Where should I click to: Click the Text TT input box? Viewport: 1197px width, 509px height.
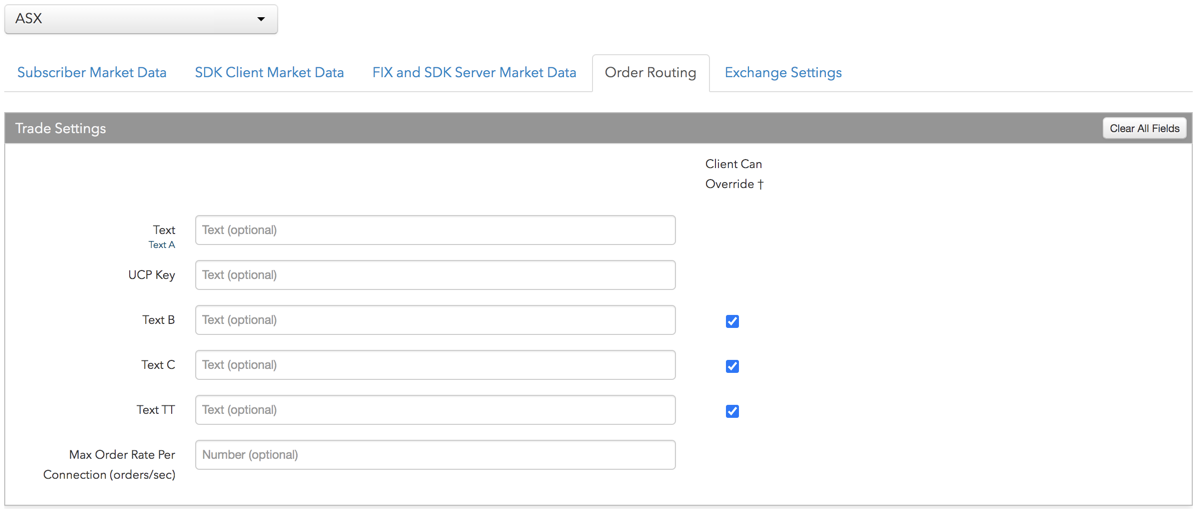[x=435, y=410]
